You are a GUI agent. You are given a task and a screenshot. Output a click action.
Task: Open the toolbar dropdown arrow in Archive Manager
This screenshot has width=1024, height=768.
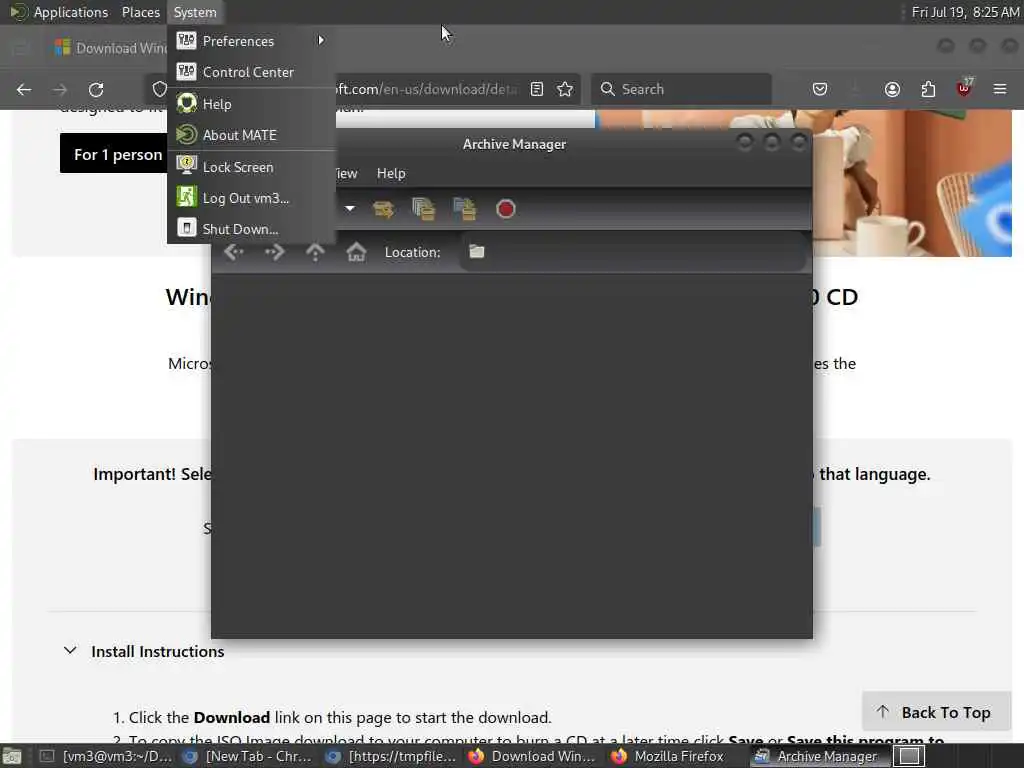pos(350,208)
